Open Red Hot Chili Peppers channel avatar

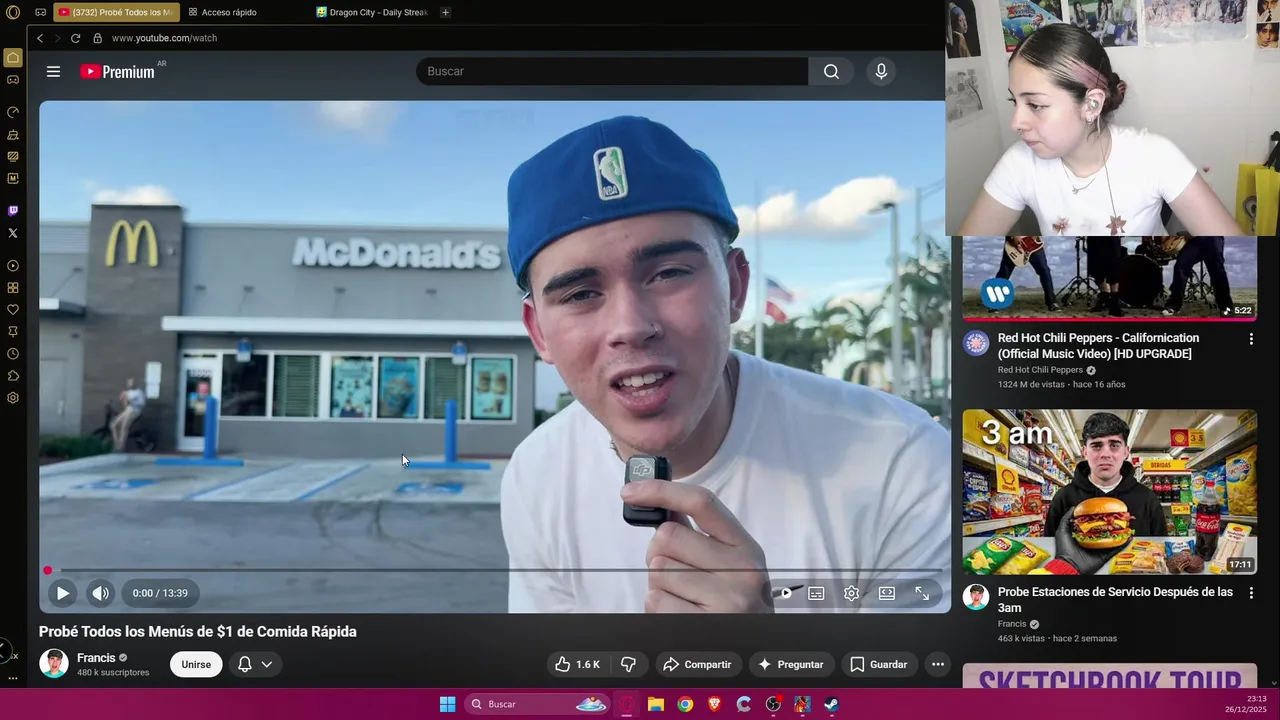[x=976, y=344]
